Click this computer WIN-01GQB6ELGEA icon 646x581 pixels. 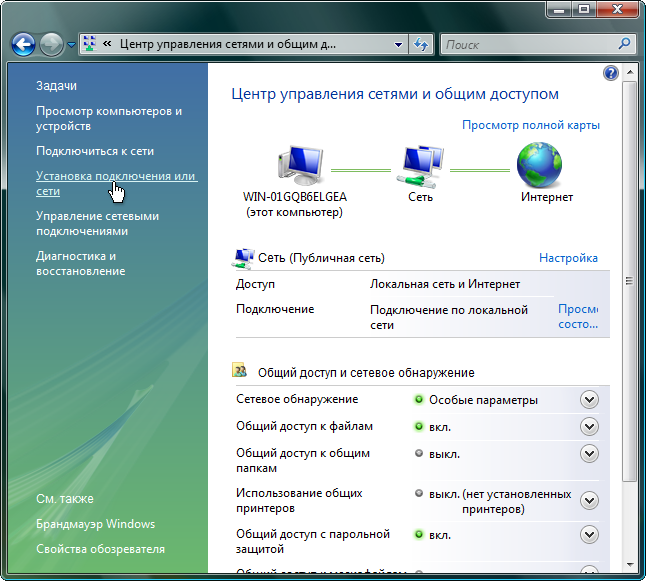point(300,166)
